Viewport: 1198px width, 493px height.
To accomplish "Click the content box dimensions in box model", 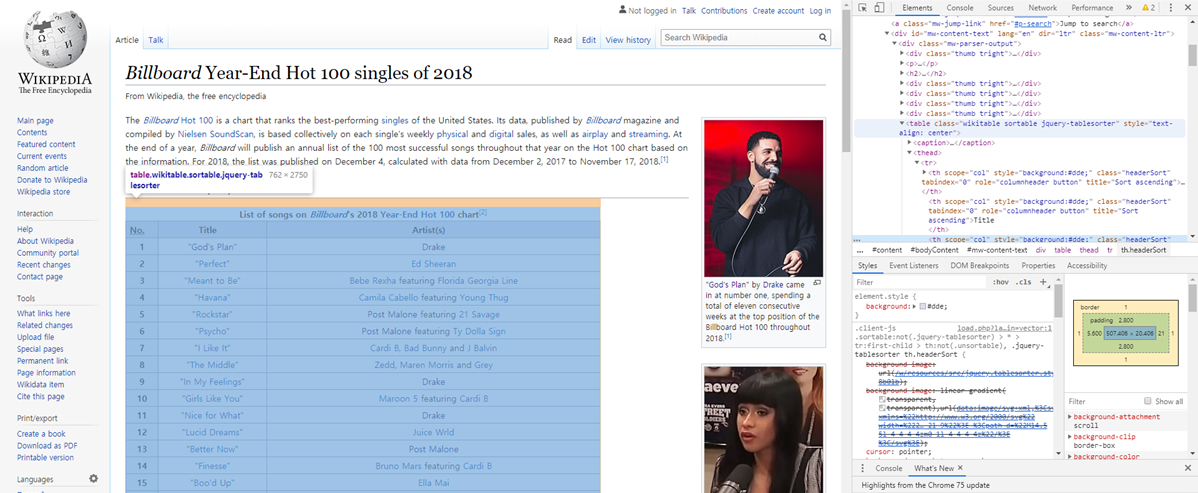I will click(1130, 333).
